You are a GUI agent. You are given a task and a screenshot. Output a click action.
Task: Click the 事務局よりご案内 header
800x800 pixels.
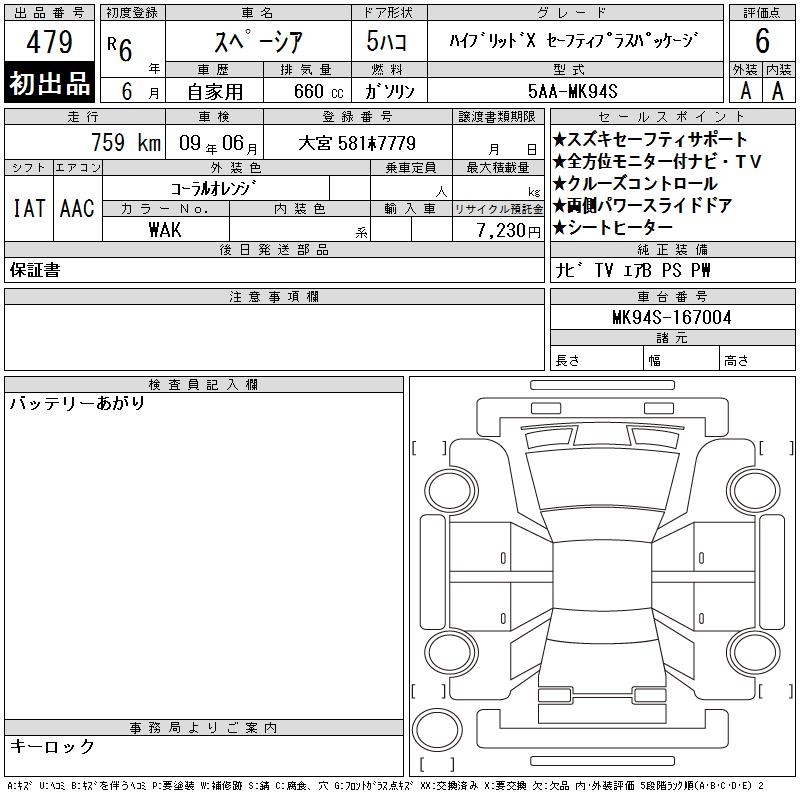point(204,728)
